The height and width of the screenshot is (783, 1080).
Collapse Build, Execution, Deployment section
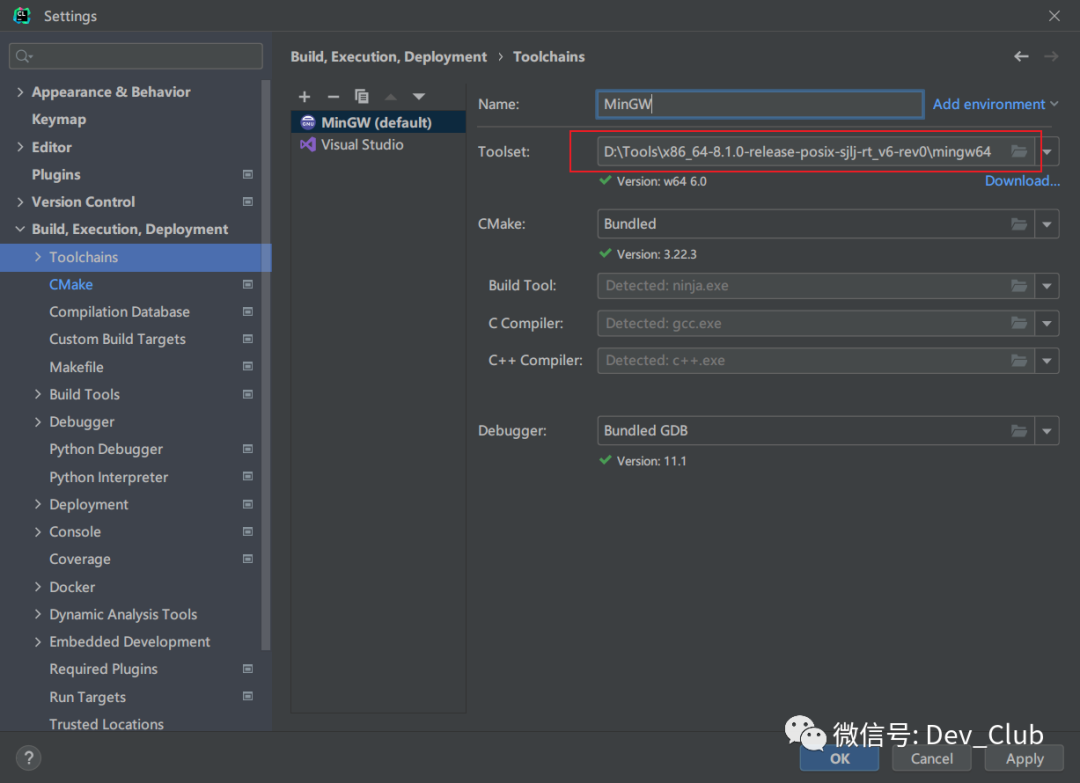click(20, 229)
